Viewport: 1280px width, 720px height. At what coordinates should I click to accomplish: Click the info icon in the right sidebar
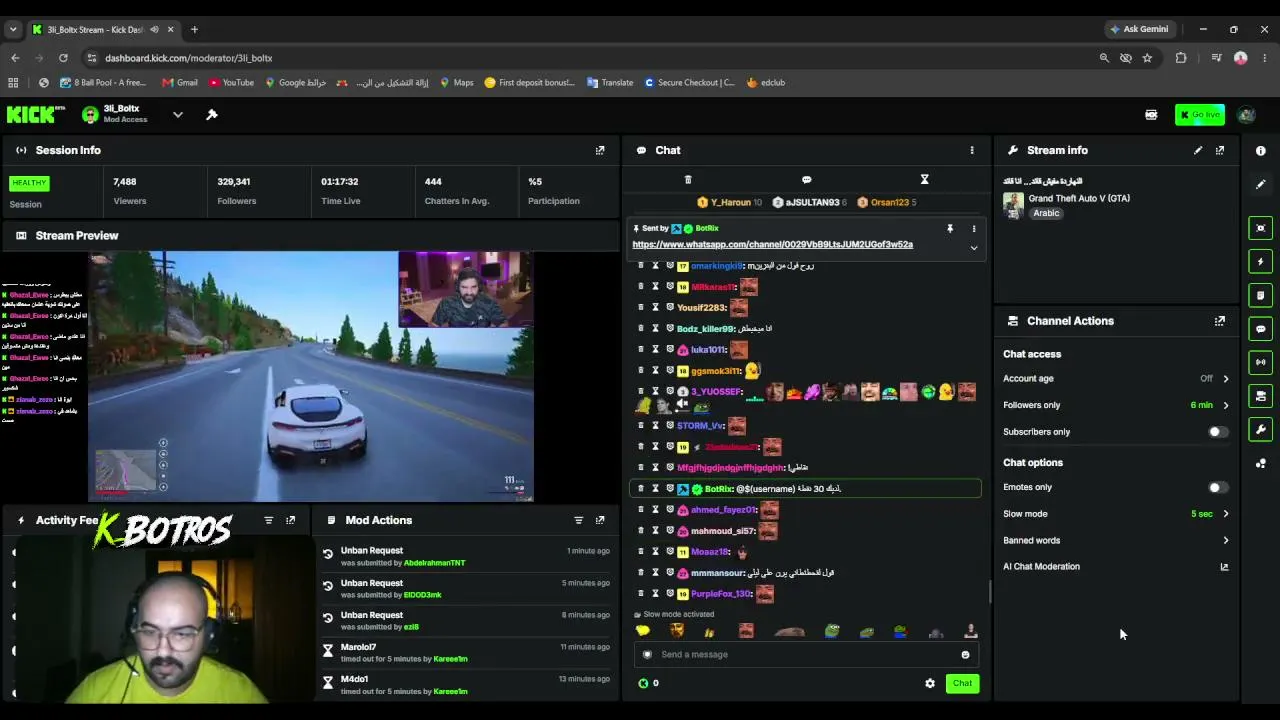pyautogui.click(x=1261, y=151)
